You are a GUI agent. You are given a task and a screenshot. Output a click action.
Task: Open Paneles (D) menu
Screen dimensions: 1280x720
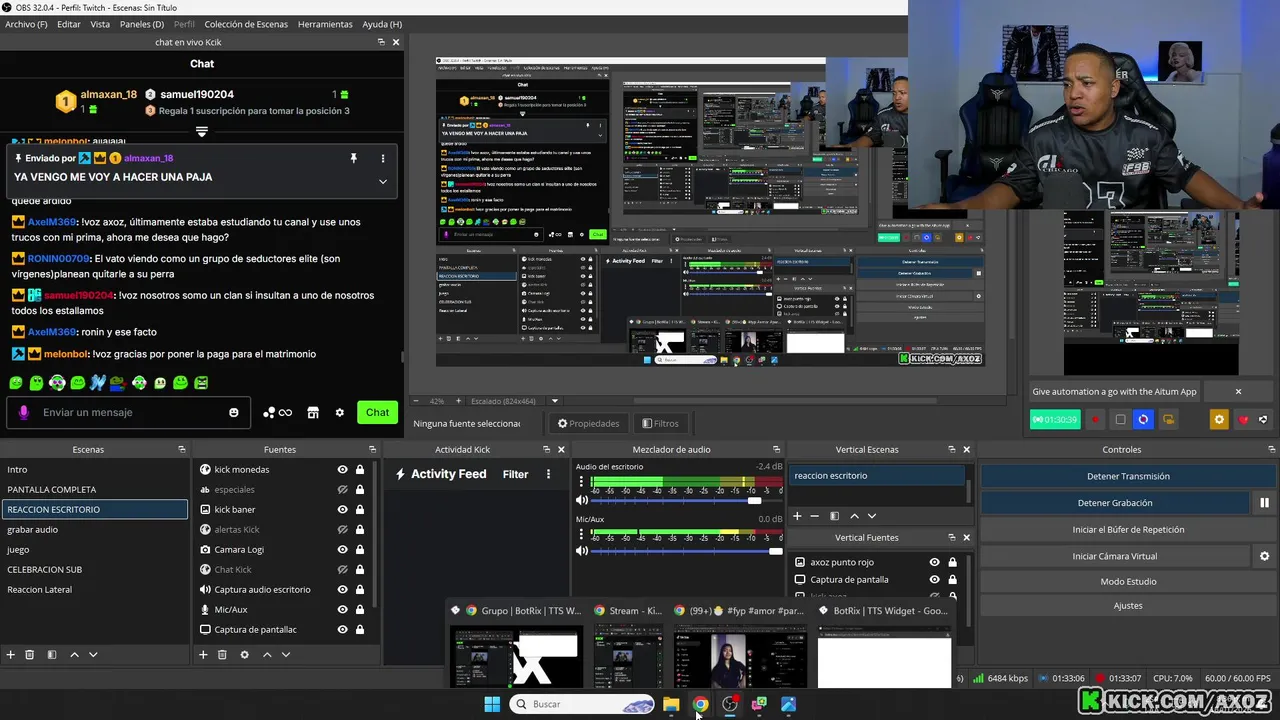(x=142, y=24)
